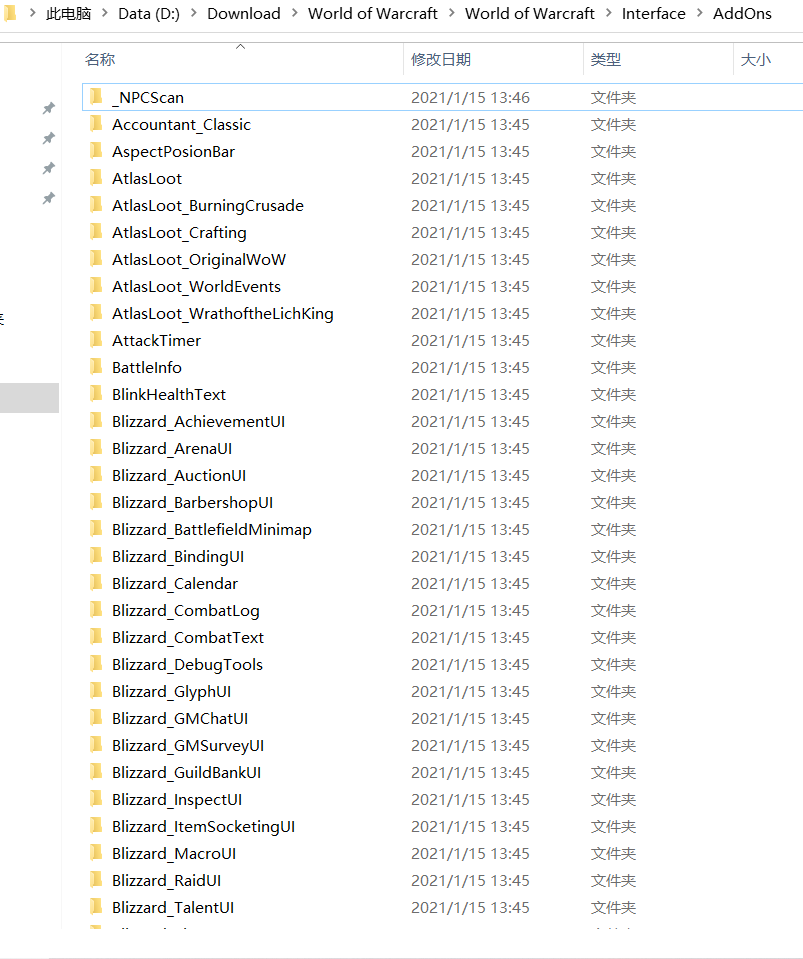Sort files by 修改日期 column header
The width and height of the screenshot is (803, 959).
[x=440, y=60]
